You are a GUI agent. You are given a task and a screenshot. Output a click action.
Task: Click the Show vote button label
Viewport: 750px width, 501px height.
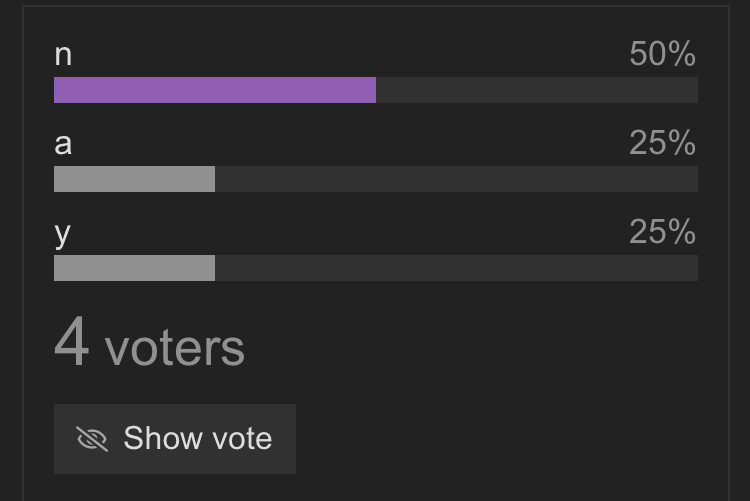point(198,438)
